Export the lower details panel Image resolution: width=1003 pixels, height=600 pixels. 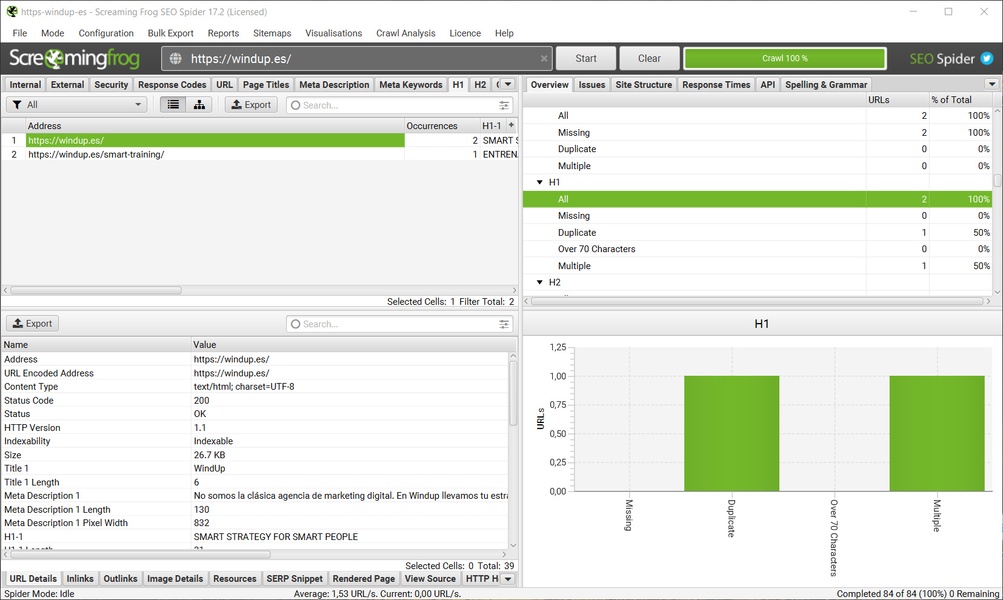[x=33, y=324]
